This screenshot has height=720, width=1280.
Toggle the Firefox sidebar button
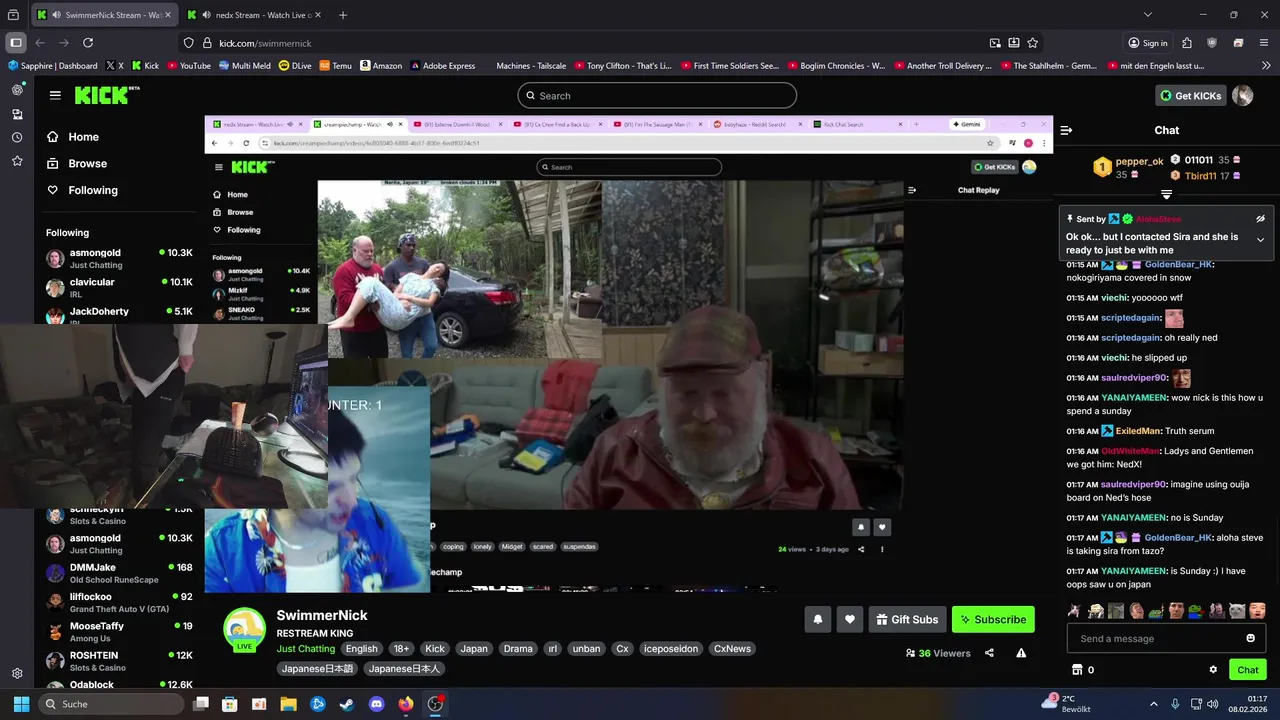pyautogui.click(x=16, y=43)
